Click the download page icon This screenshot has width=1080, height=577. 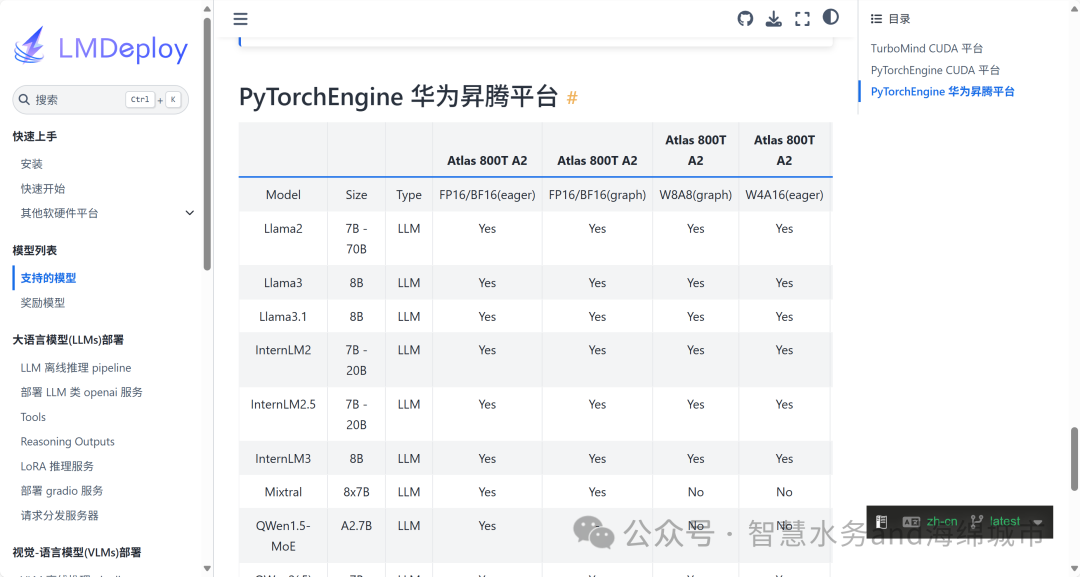[x=773, y=19]
